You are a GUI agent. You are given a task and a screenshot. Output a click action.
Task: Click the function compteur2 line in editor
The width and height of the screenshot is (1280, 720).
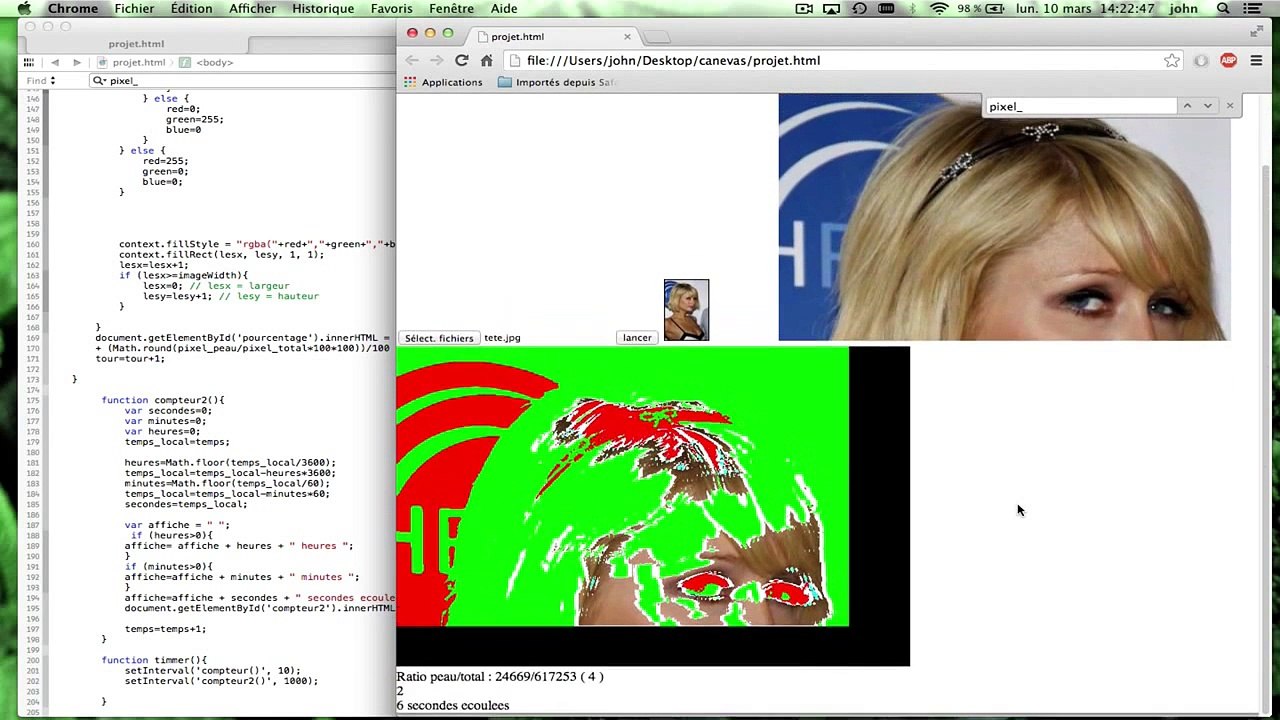pos(163,400)
